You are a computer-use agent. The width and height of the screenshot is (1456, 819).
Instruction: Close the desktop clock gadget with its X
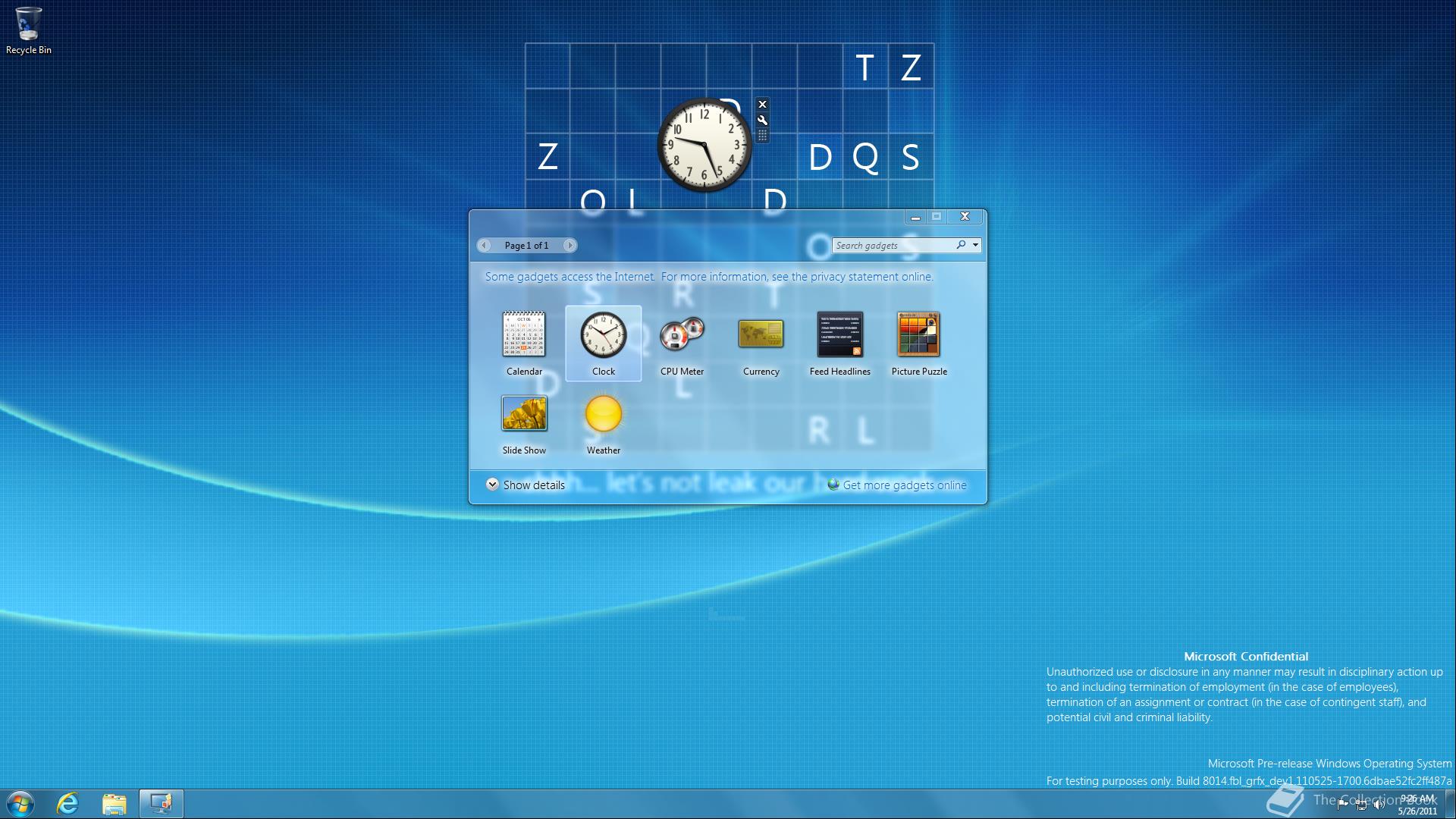[762, 104]
